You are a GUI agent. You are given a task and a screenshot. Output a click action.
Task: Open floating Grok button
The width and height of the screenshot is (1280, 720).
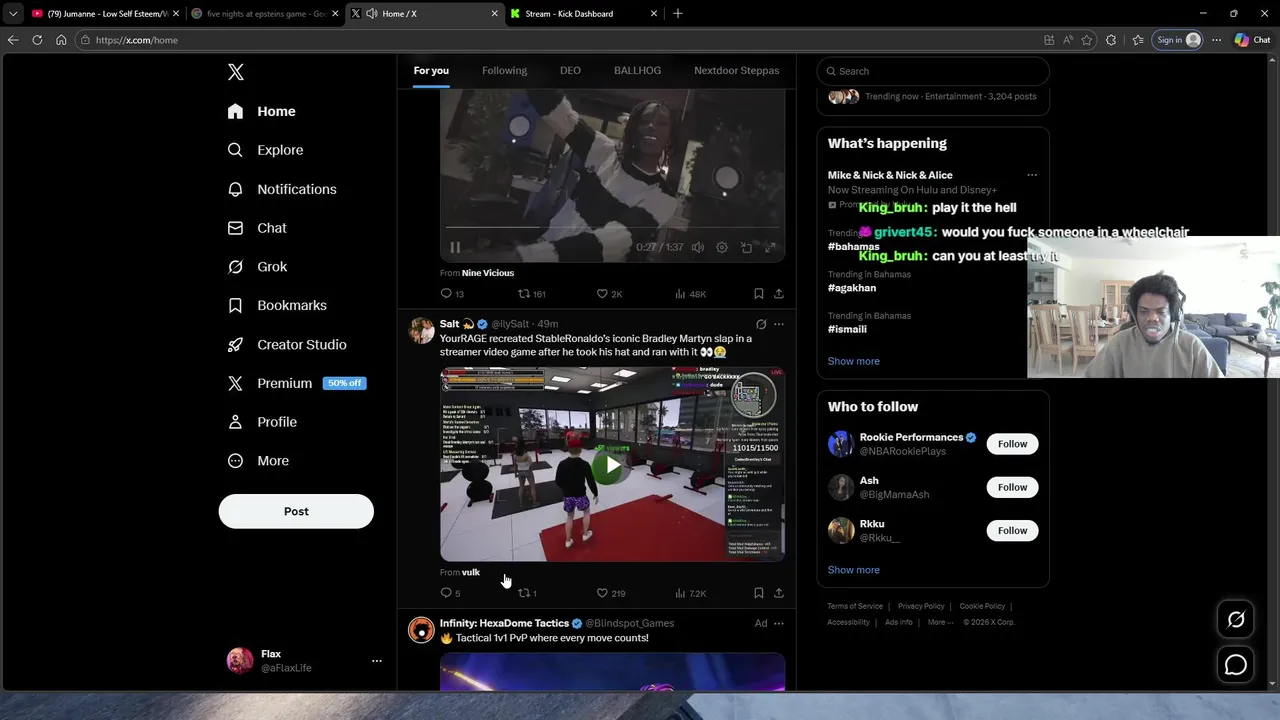pyautogui.click(x=1236, y=620)
